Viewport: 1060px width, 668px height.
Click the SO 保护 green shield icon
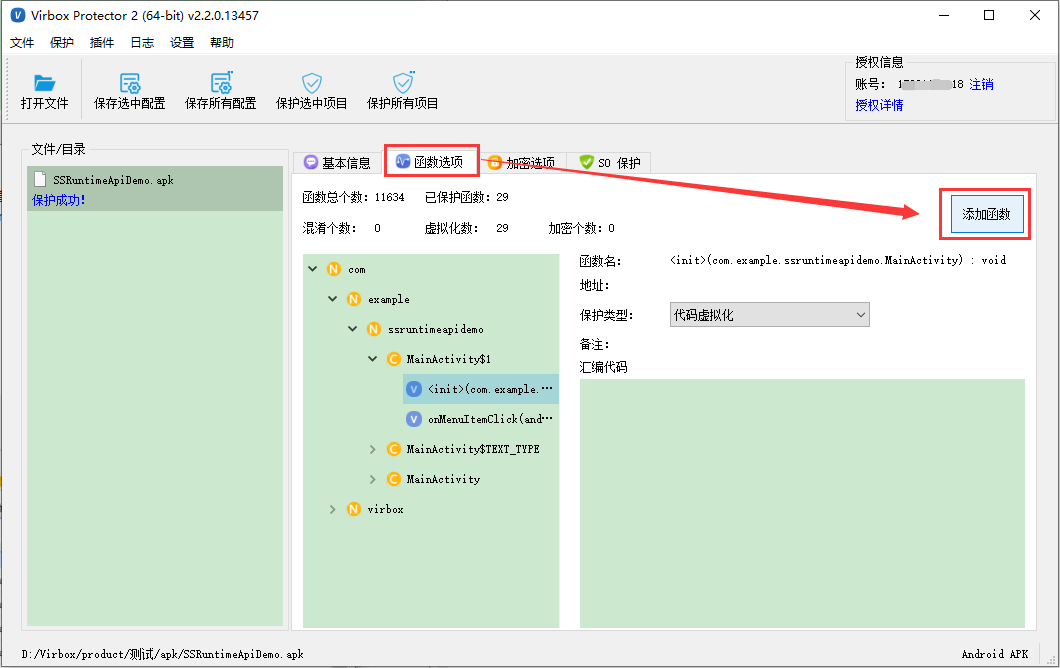(587, 162)
